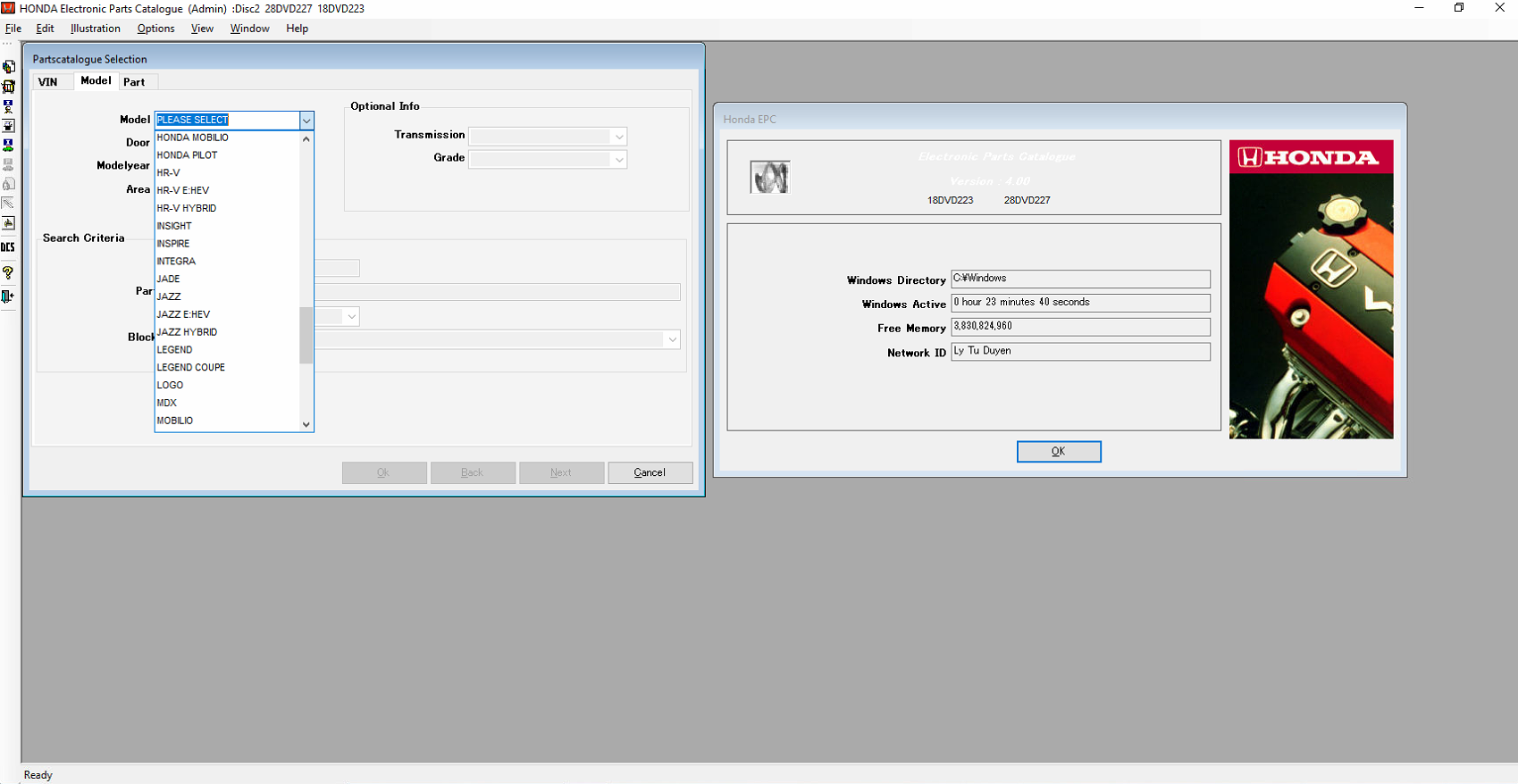Image resolution: width=1518 pixels, height=784 pixels.
Task: Click the exit door icon
Action: pos(8,296)
